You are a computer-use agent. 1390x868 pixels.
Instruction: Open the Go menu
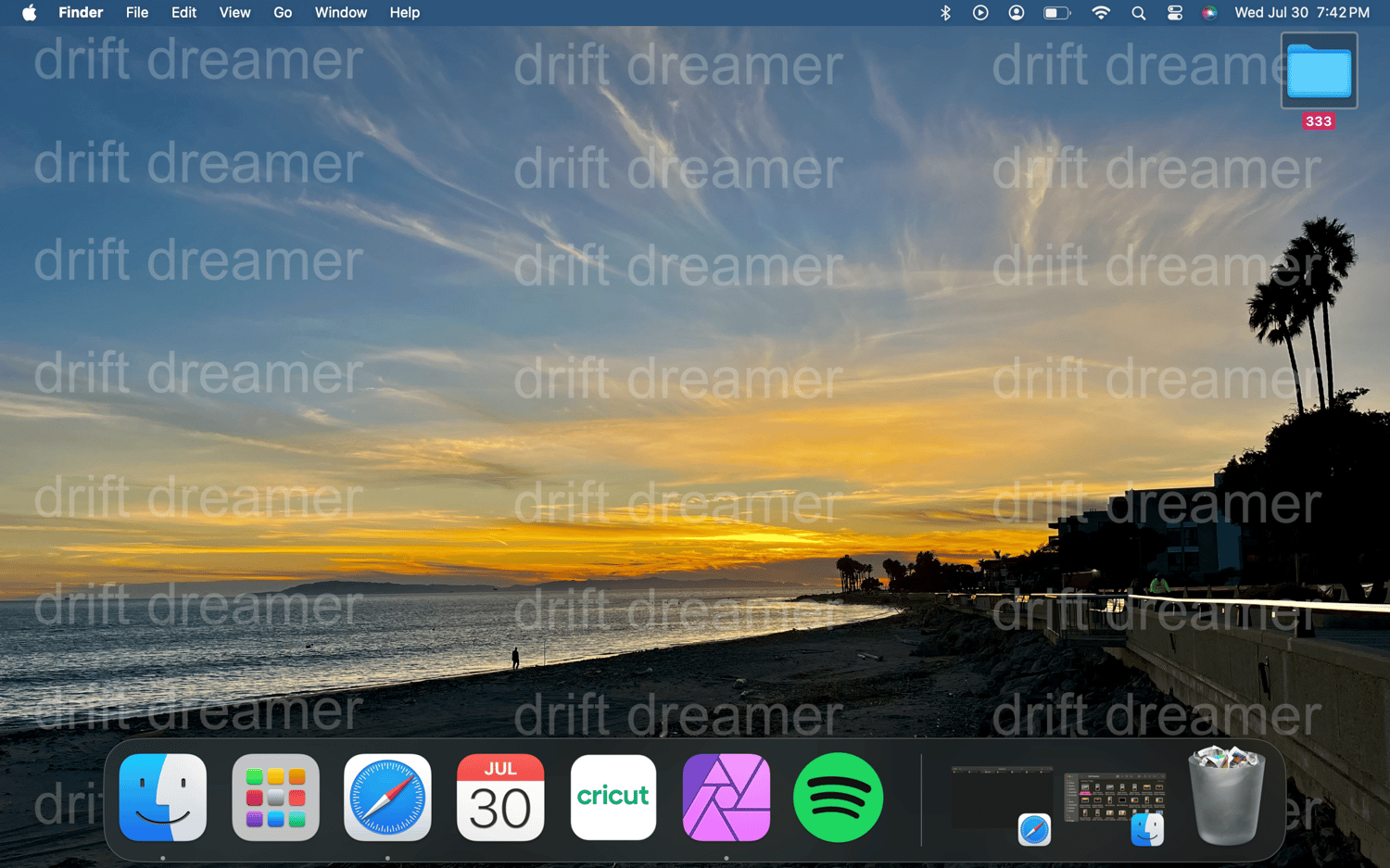(283, 13)
